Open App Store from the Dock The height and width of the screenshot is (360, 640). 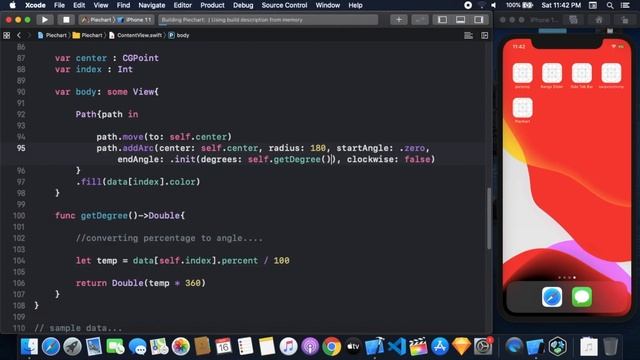[x=440, y=347]
